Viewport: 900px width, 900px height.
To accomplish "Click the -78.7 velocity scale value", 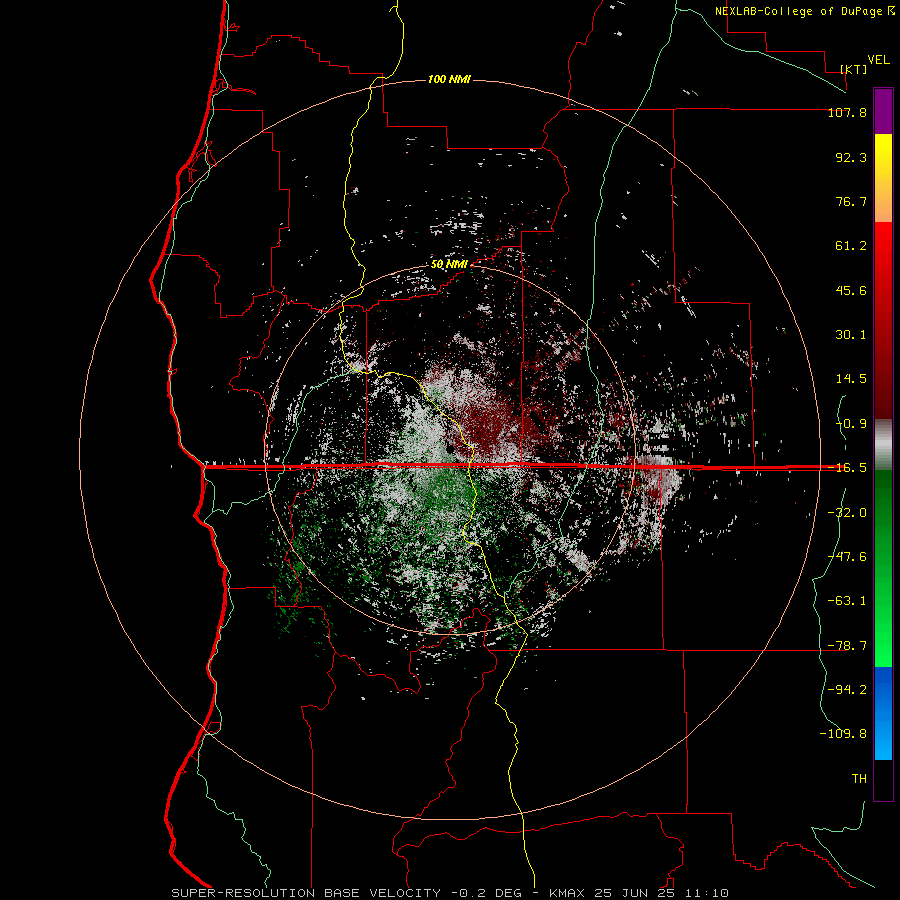I will pyautogui.click(x=847, y=646).
